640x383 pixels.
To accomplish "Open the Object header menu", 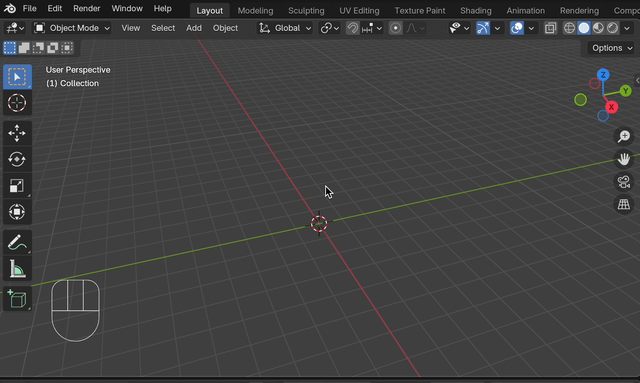I will tap(225, 28).
